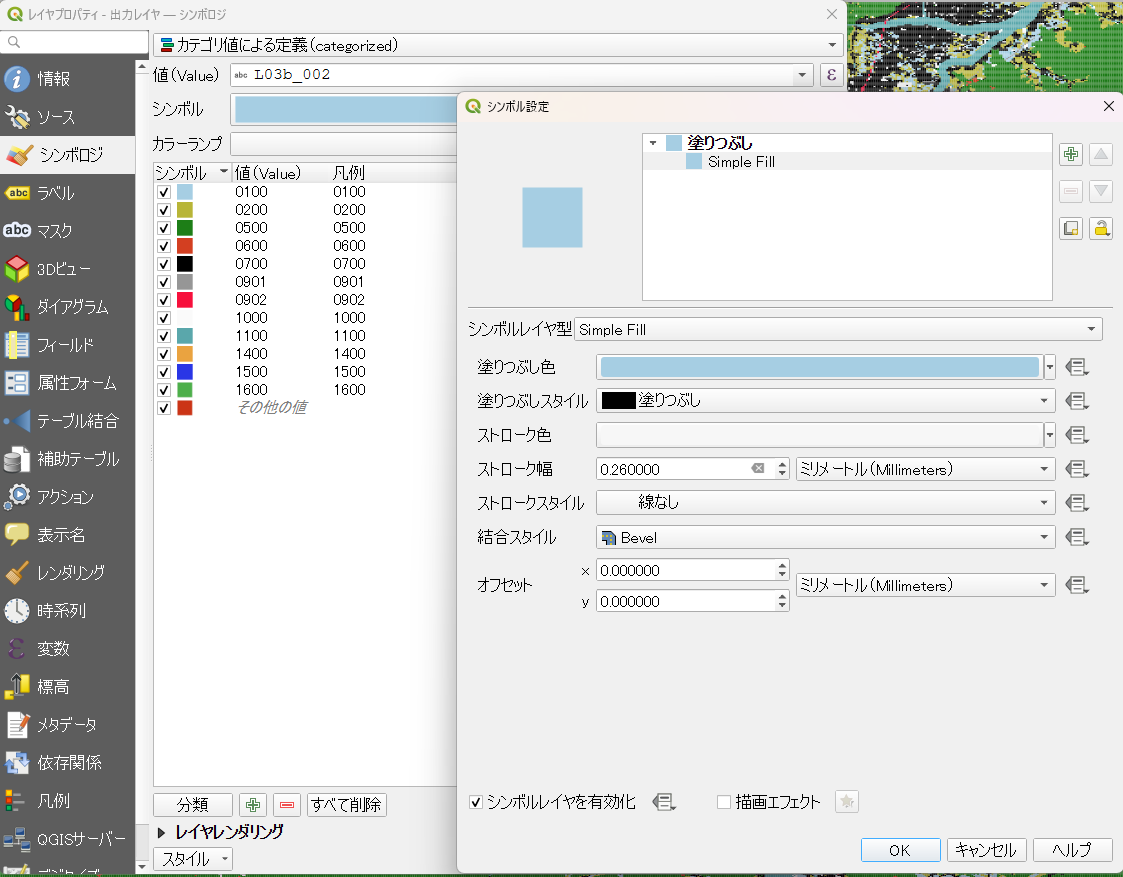Open data-defined override for 塗りつぶし色

(x=1076, y=367)
